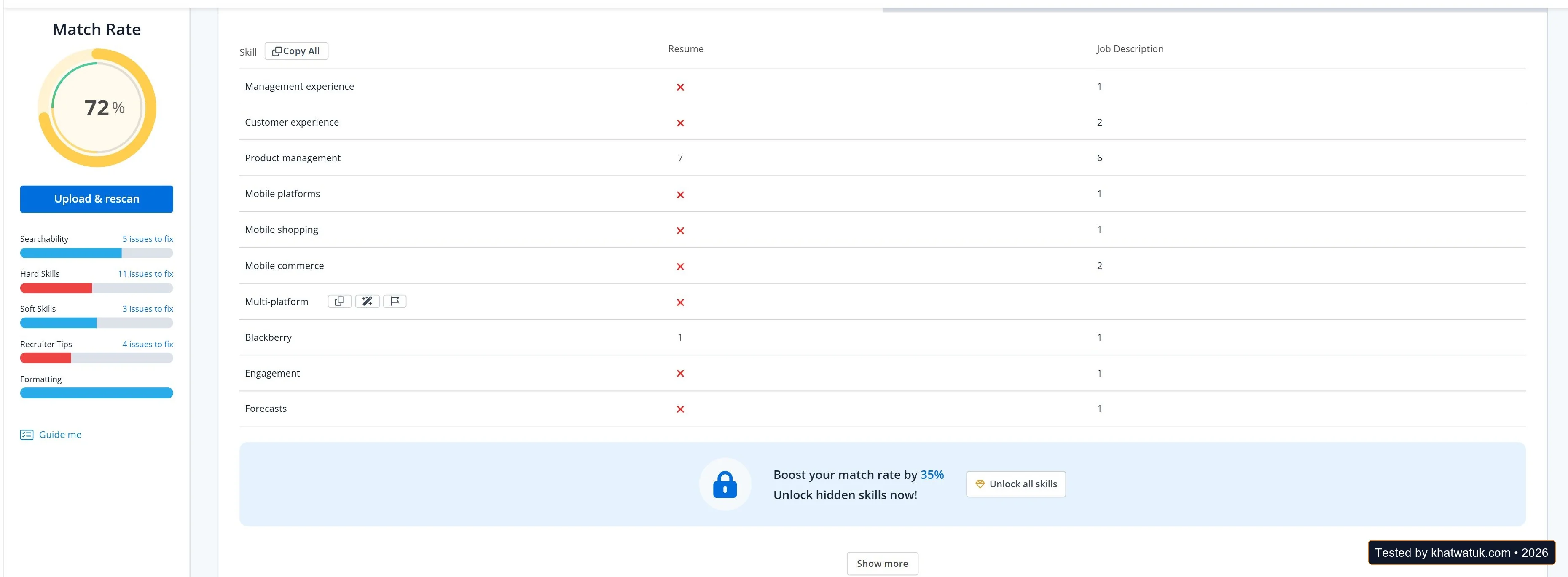Click resume count 7 for Product management
This screenshot has height=577, width=1568.
pyautogui.click(x=680, y=158)
